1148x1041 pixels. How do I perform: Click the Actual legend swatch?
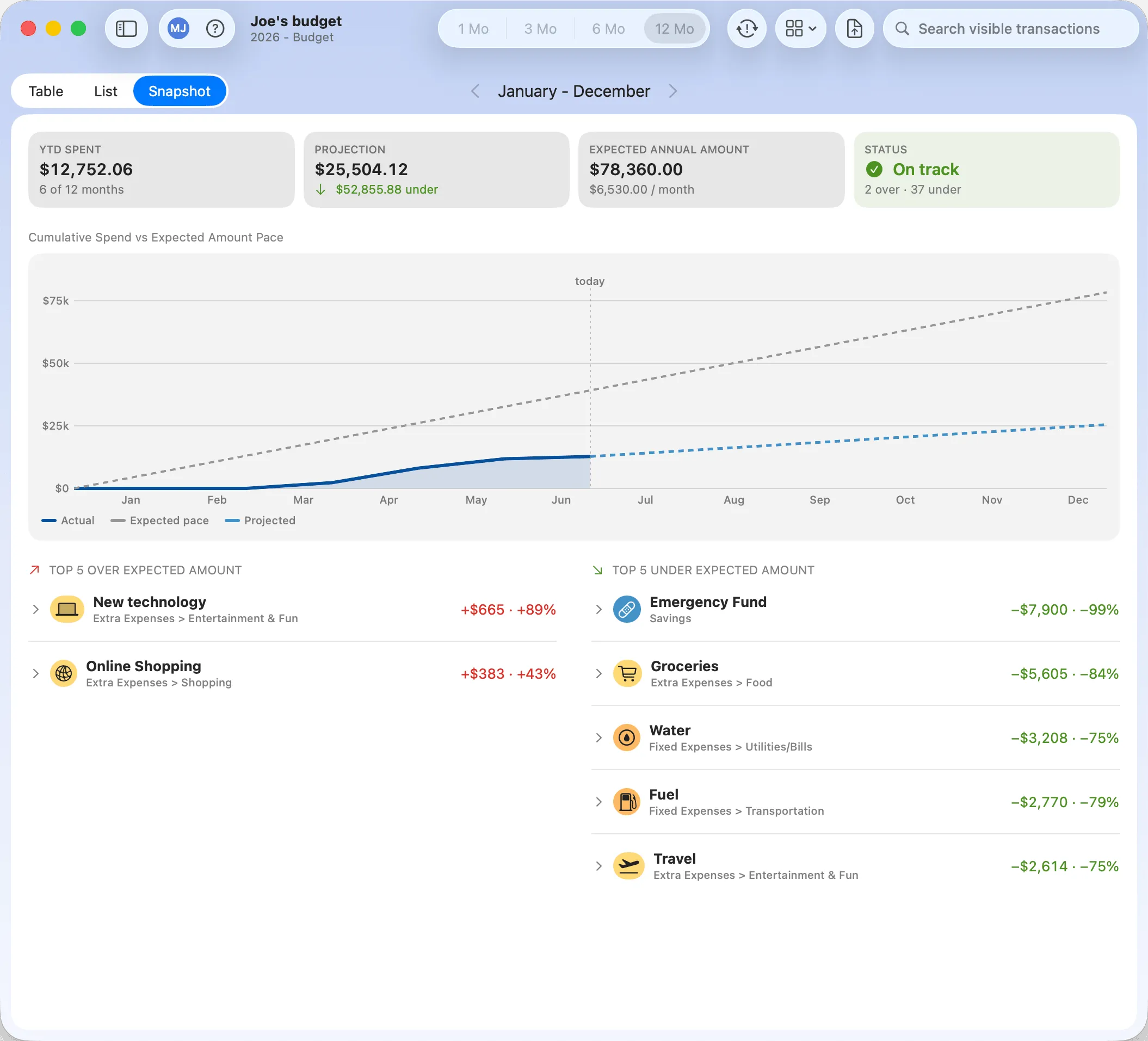[x=48, y=520]
